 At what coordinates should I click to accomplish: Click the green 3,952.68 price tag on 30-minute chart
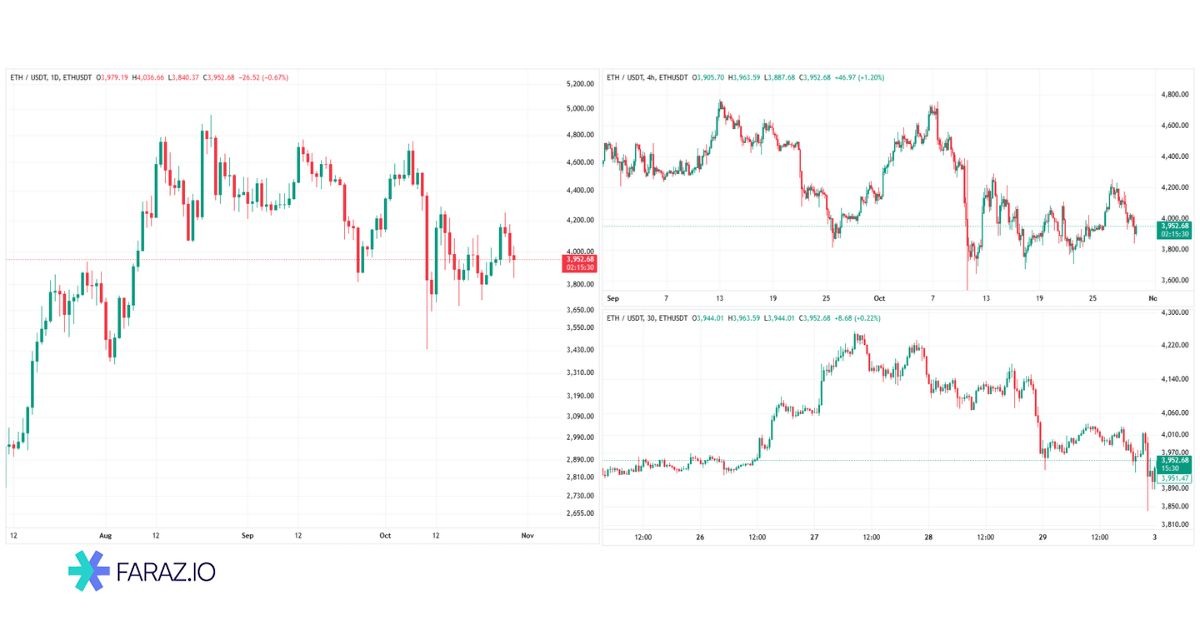[x=1174, y=463]
